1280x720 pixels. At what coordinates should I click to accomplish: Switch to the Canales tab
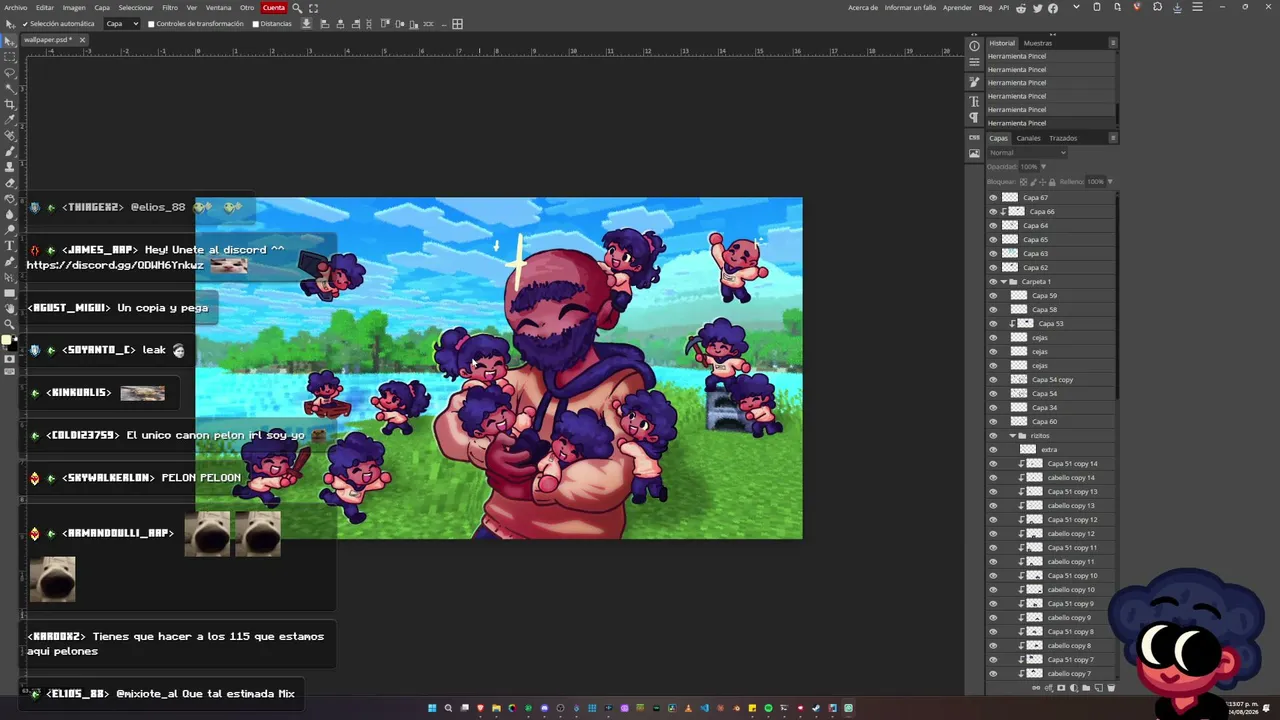click(1029, 138)
